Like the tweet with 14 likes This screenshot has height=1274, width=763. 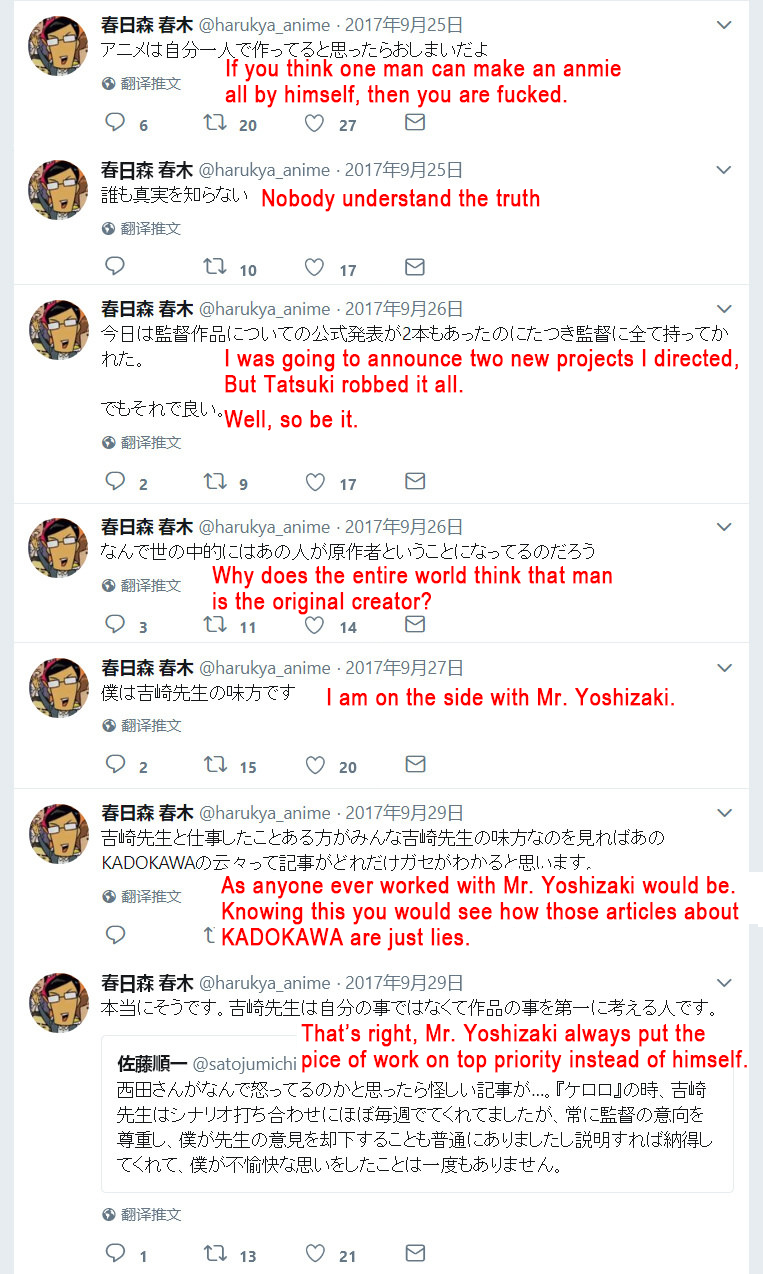click(x=314, y=625)
